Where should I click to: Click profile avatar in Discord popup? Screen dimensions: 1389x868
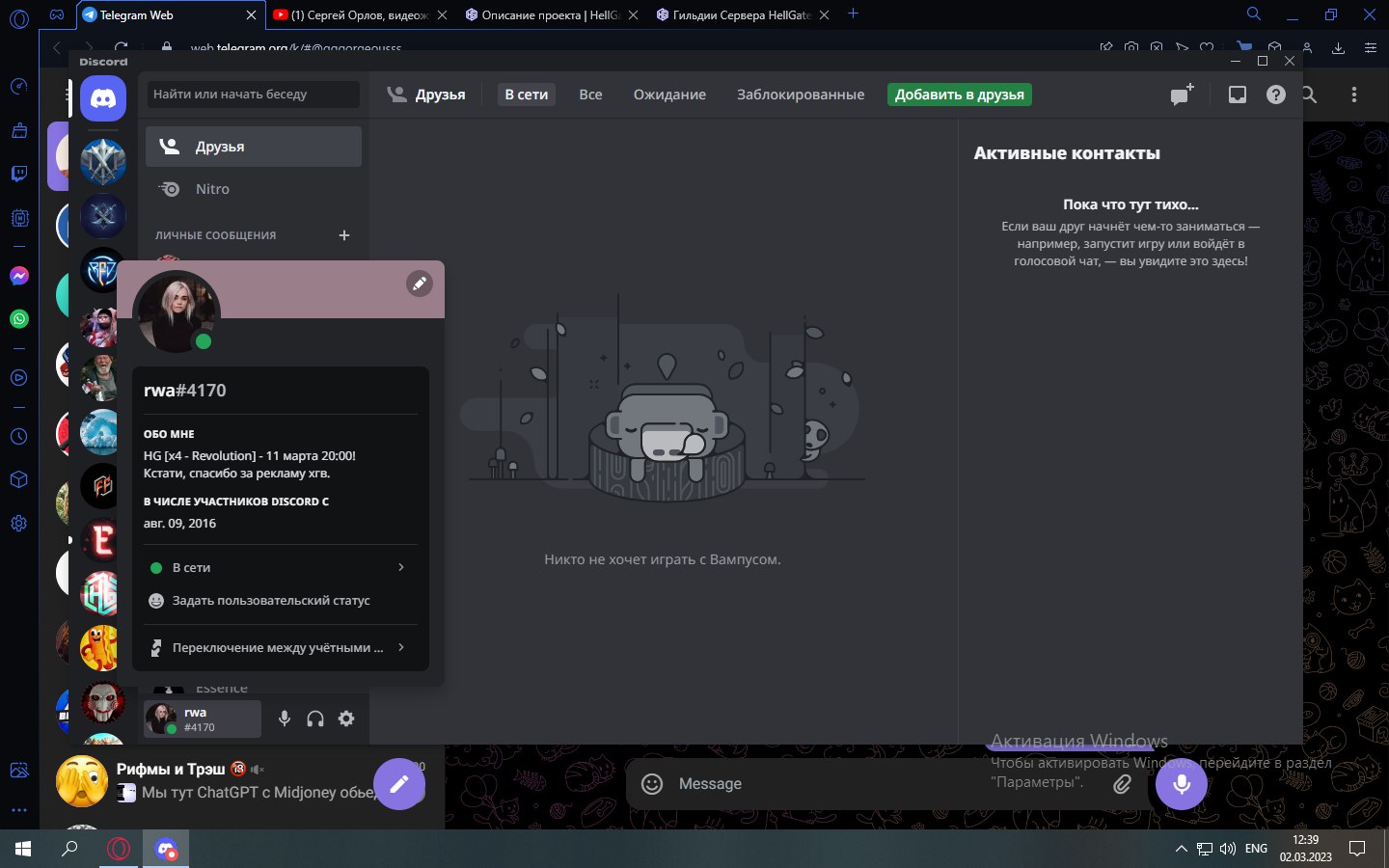177,313
